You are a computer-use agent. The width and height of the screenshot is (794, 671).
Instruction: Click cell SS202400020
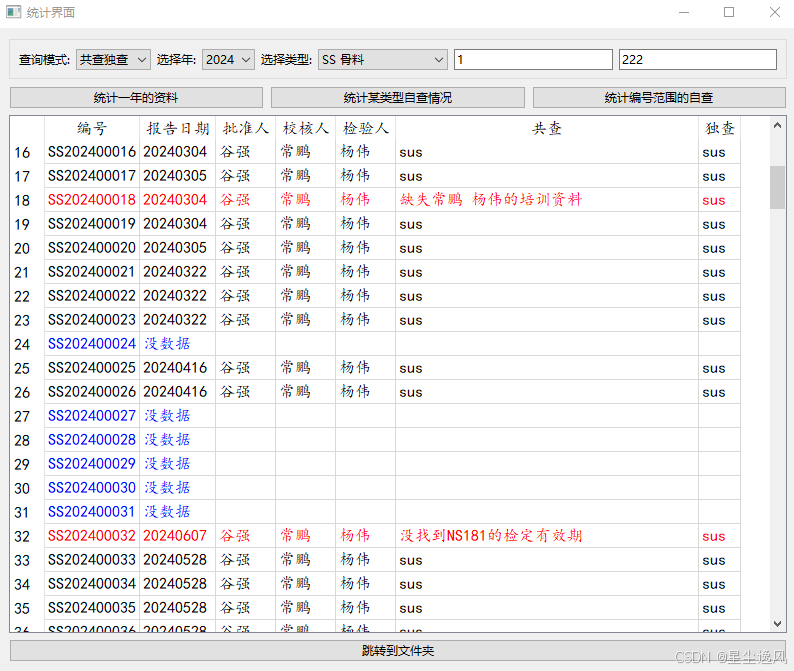[92, 248]
